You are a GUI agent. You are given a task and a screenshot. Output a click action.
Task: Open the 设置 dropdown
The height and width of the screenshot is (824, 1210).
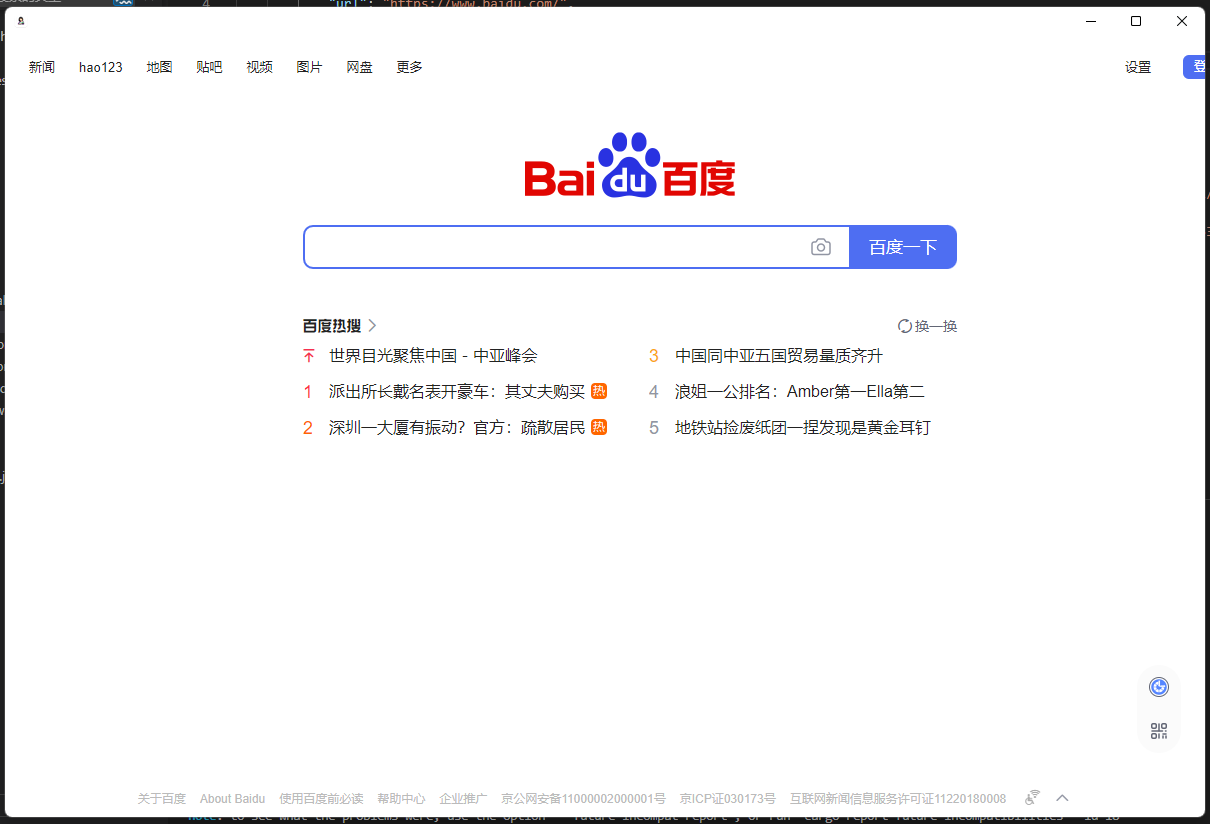point(1137,67)
